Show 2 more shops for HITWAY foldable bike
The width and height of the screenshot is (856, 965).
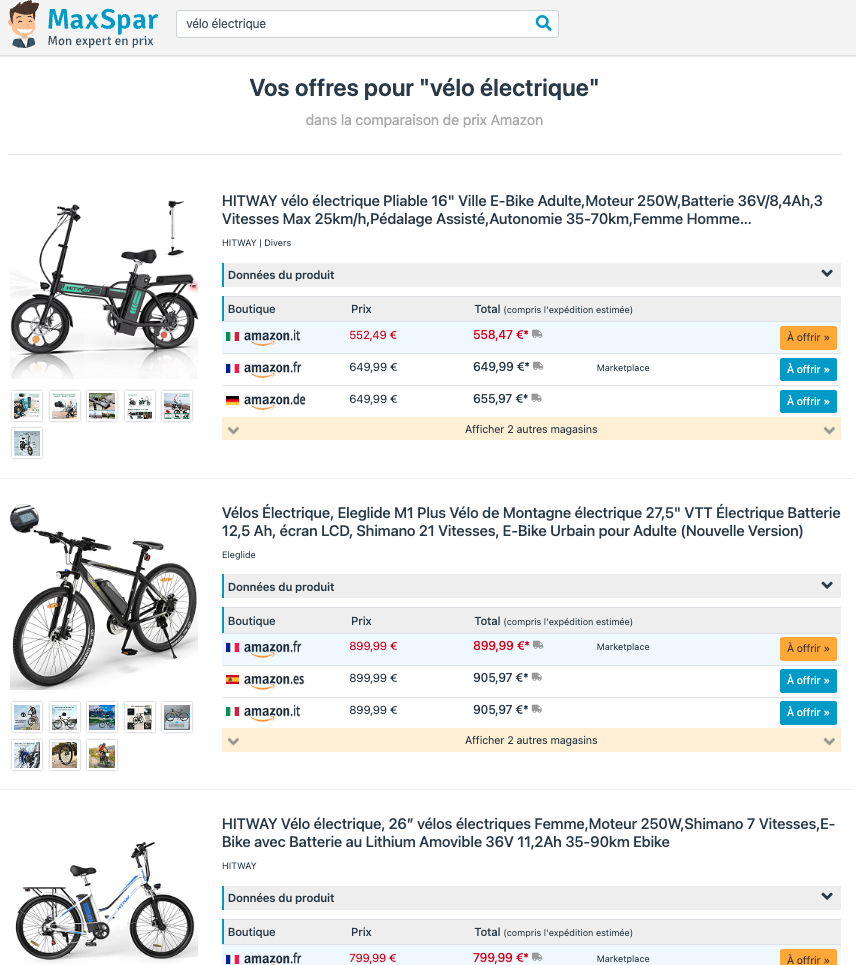tap(532, 429)
